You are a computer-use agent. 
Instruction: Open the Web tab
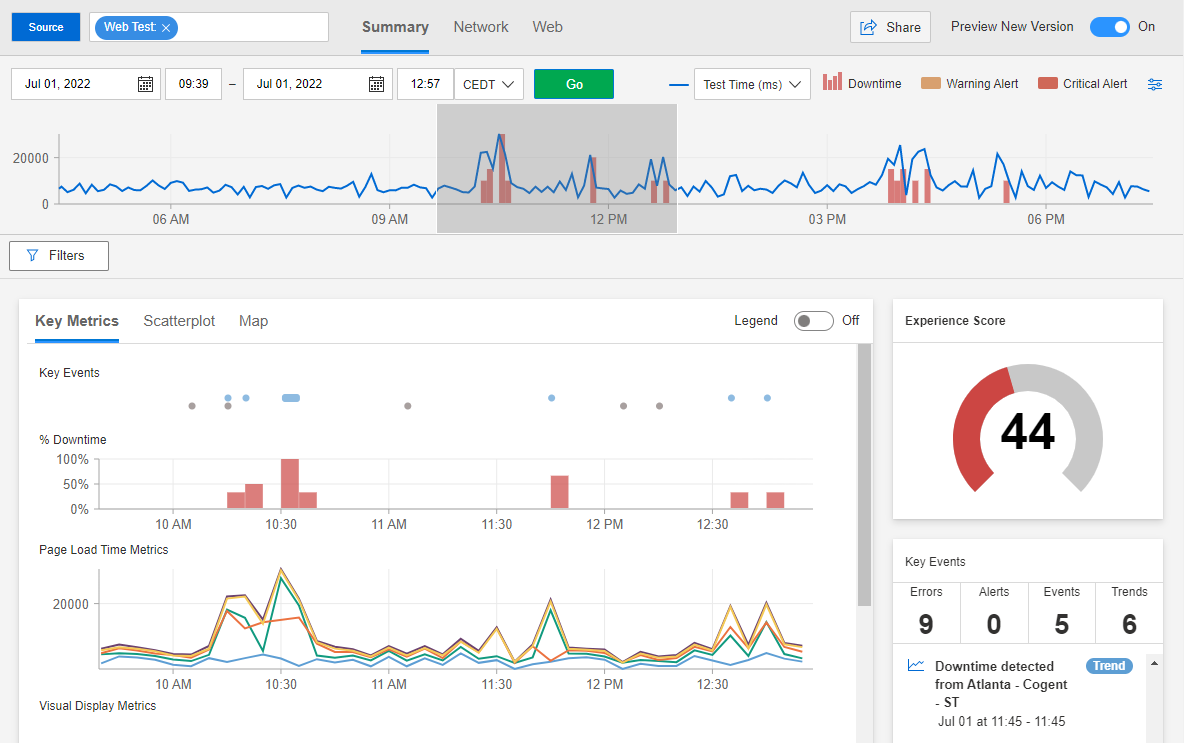[547, 27]
